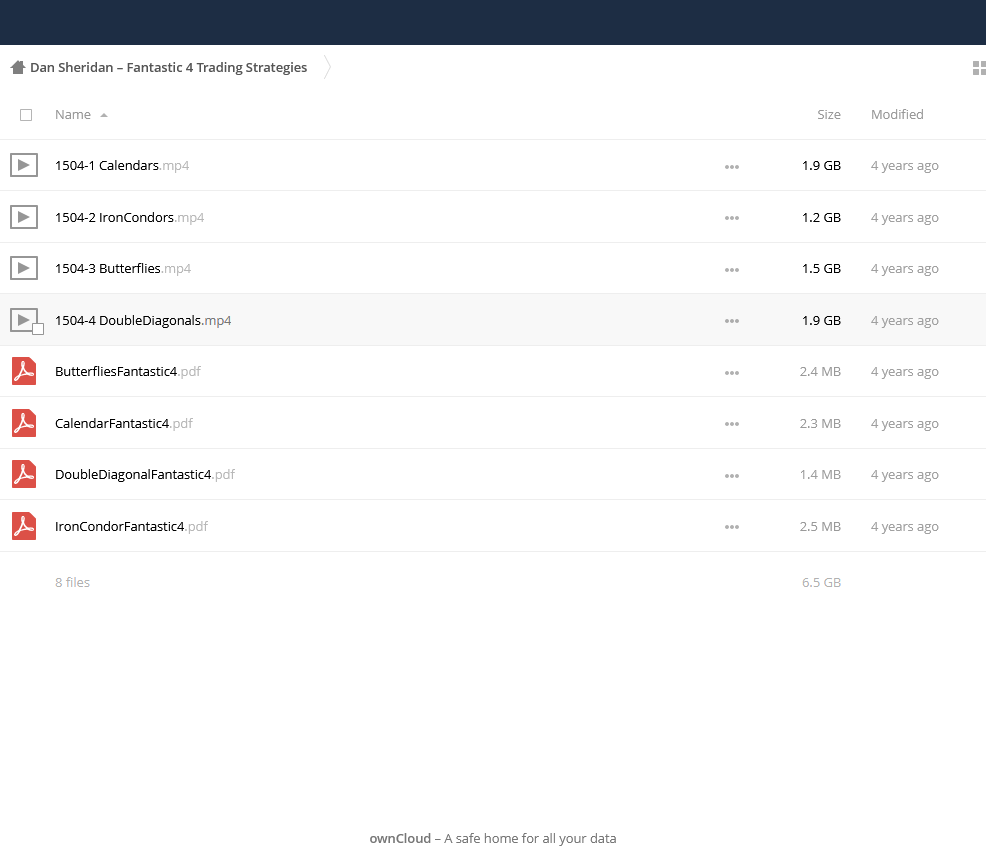986x868 pixels.
Task: Open actions menu for CalendarFantastic4.pdf
Action: click(x=731, y=425)
